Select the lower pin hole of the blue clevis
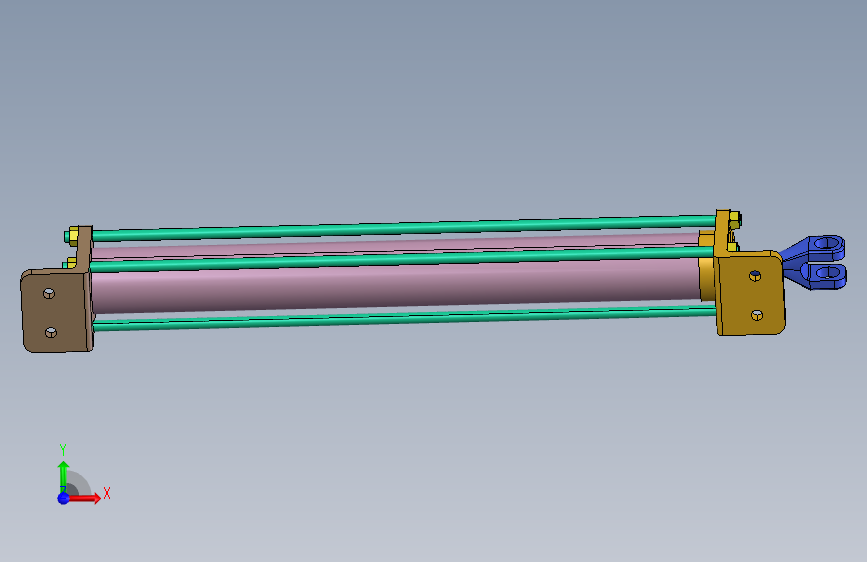The height and width of the screenshot is (562, 867). click(x=828, y=271)
